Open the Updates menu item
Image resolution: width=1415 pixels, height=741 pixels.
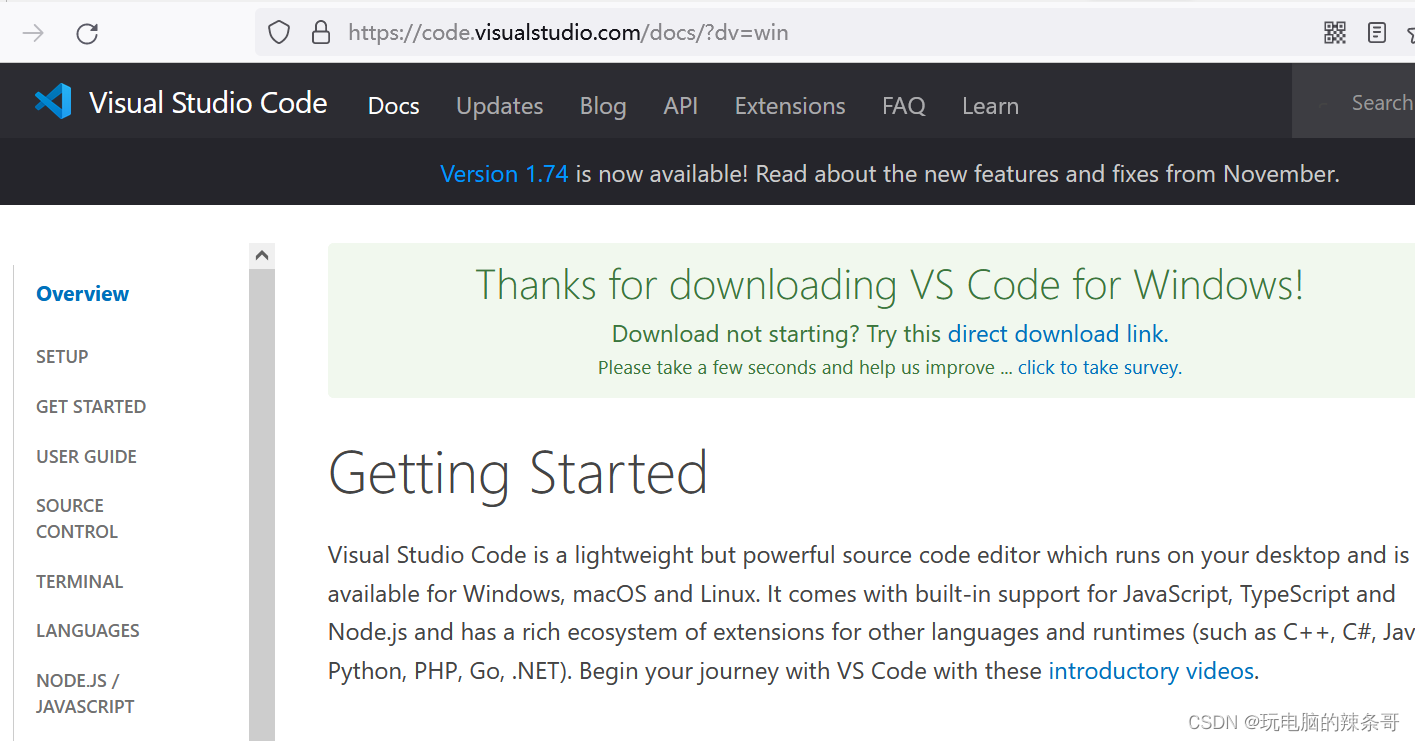point(500,106)
